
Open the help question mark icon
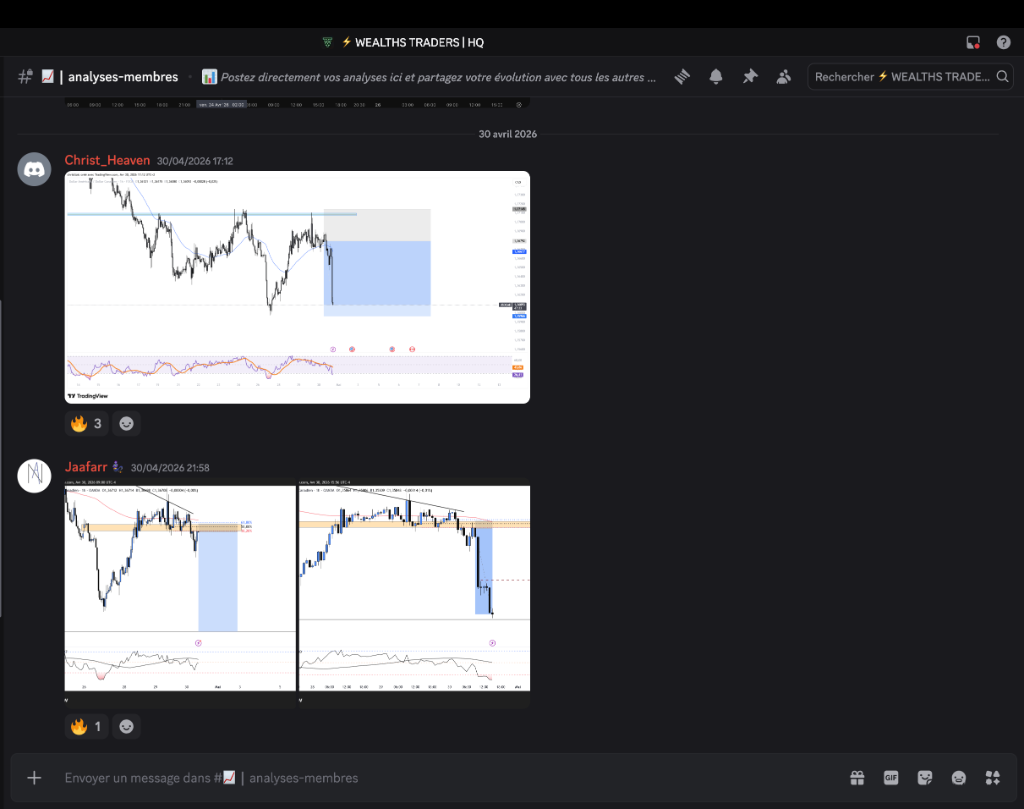click(1004, 42)
